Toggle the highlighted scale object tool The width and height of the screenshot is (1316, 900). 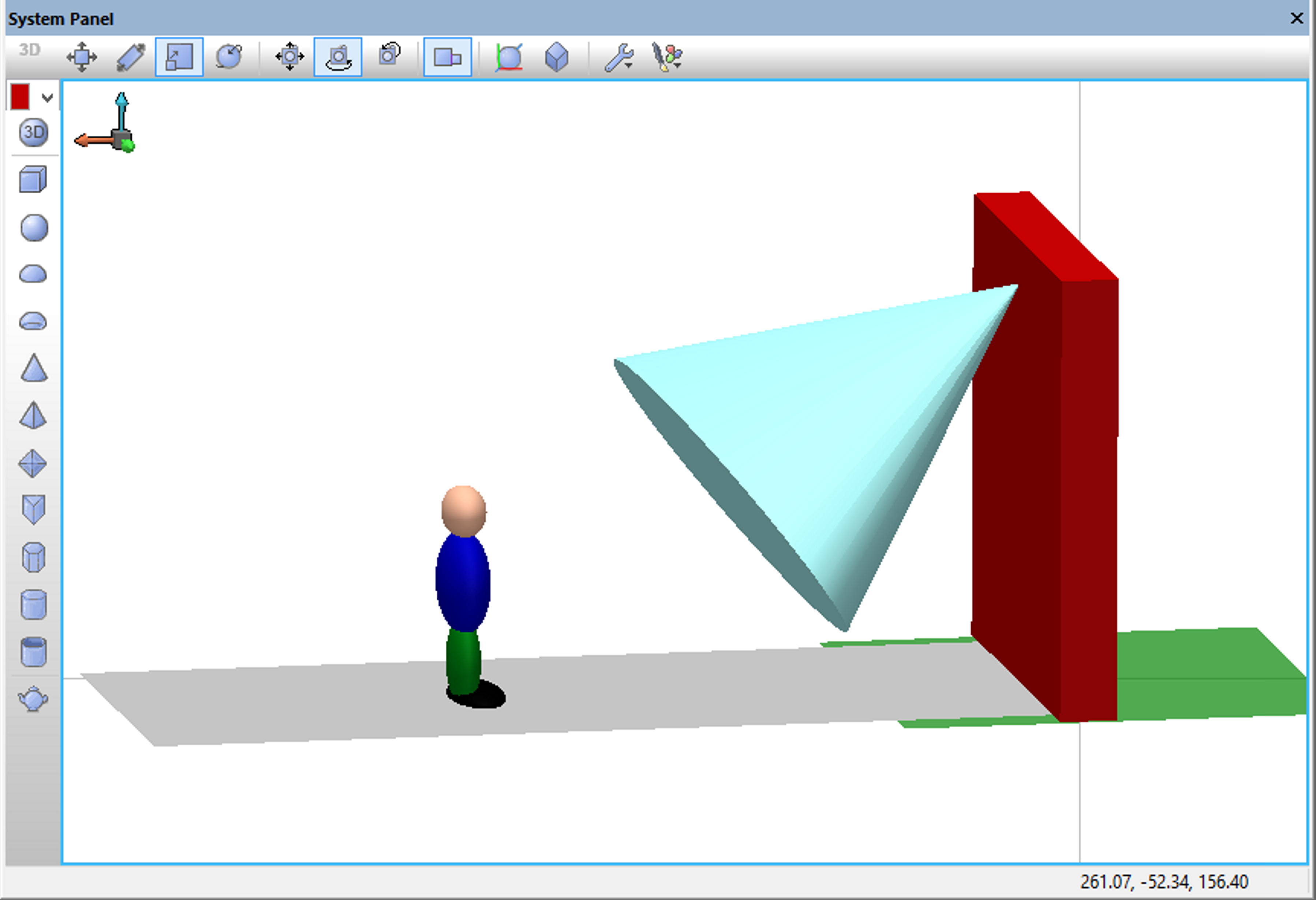click(179, 57)
